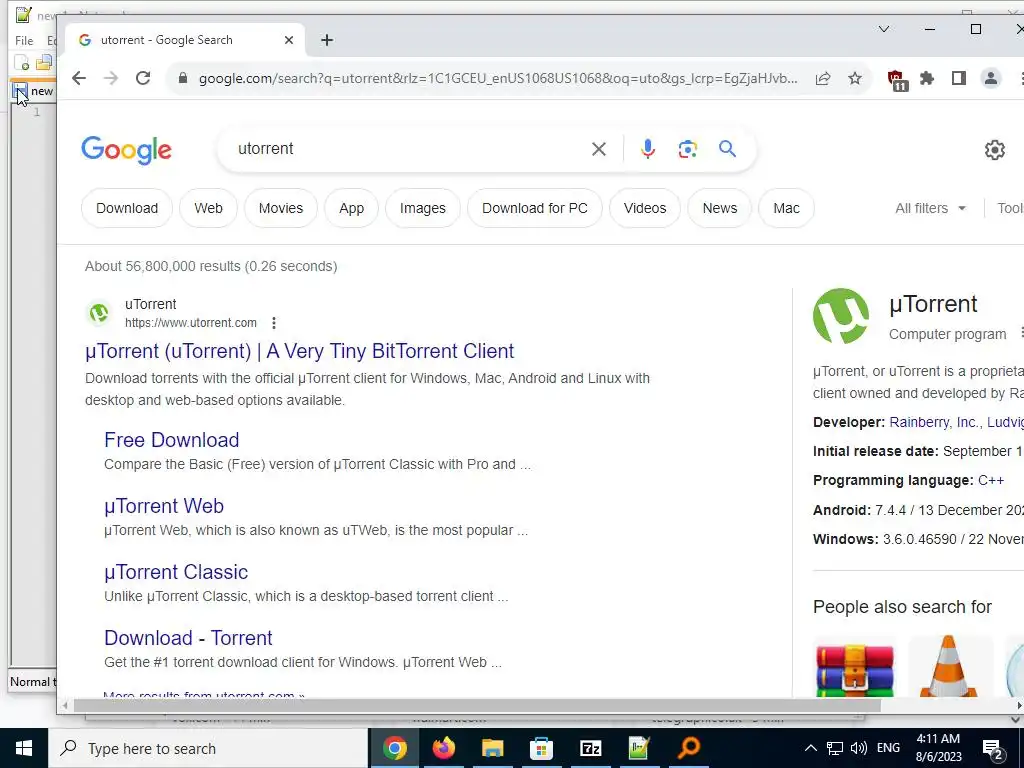The image size is (1024, 768).
Task: Open the Download - Torrent sitelink
Action: 188,638
